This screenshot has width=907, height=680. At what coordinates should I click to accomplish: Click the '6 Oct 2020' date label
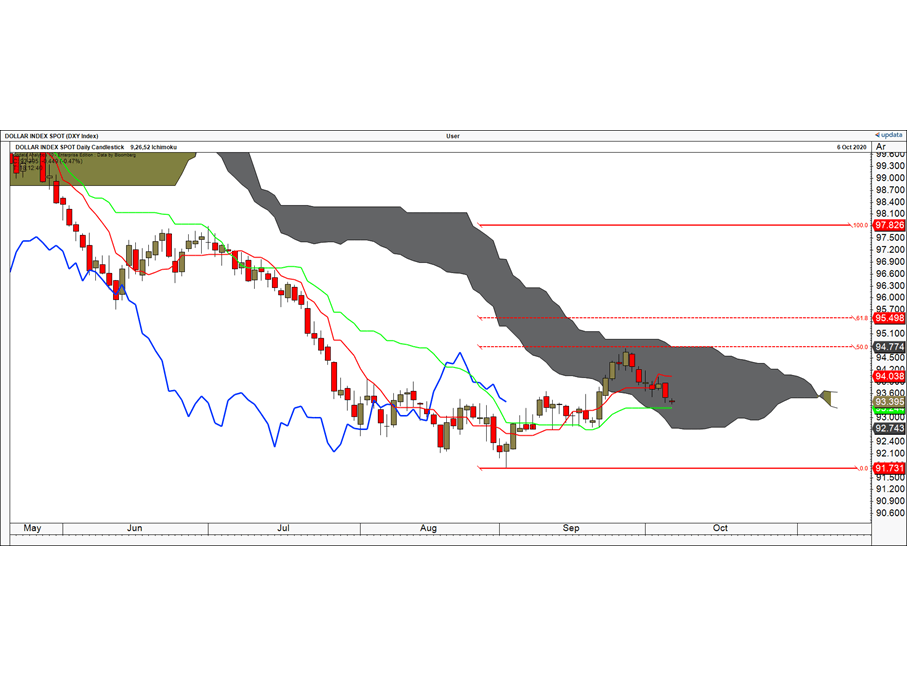(851, 147)
